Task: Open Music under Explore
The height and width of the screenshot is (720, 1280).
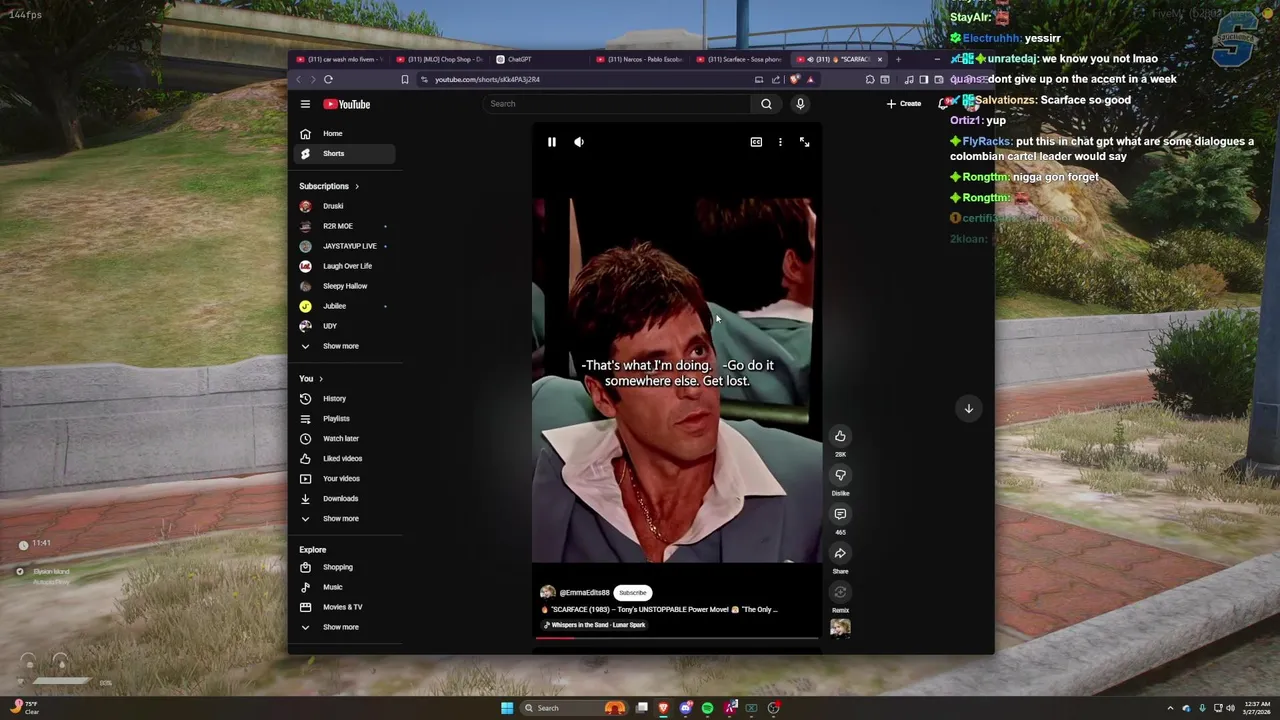Action: tap(345, 587)
